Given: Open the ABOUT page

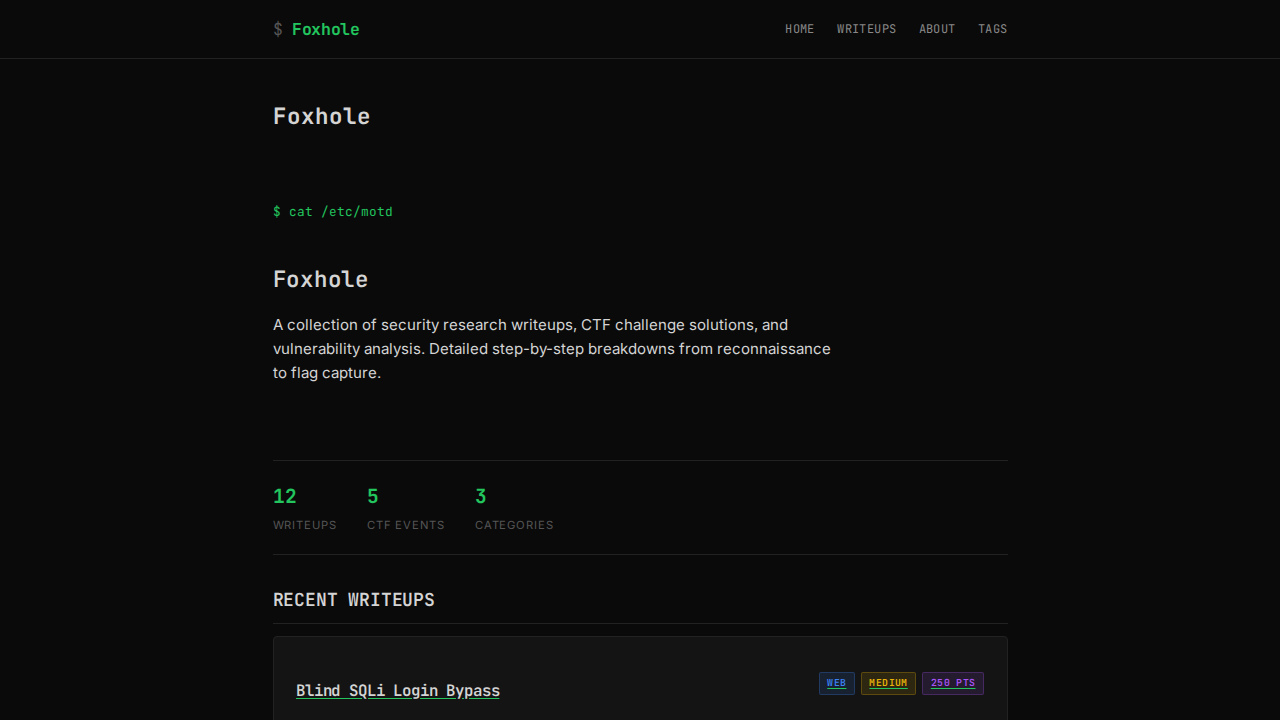Looking at the screenshot, I should tap(937, 29).
